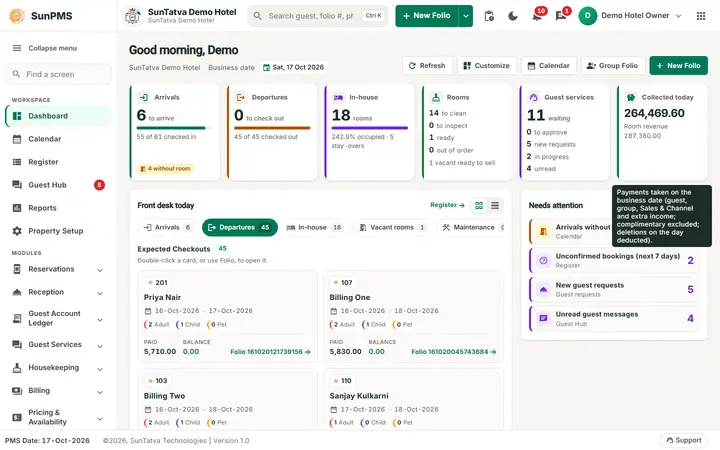Click the Rooms card icon
720x450 pixels.
(436, 97)
